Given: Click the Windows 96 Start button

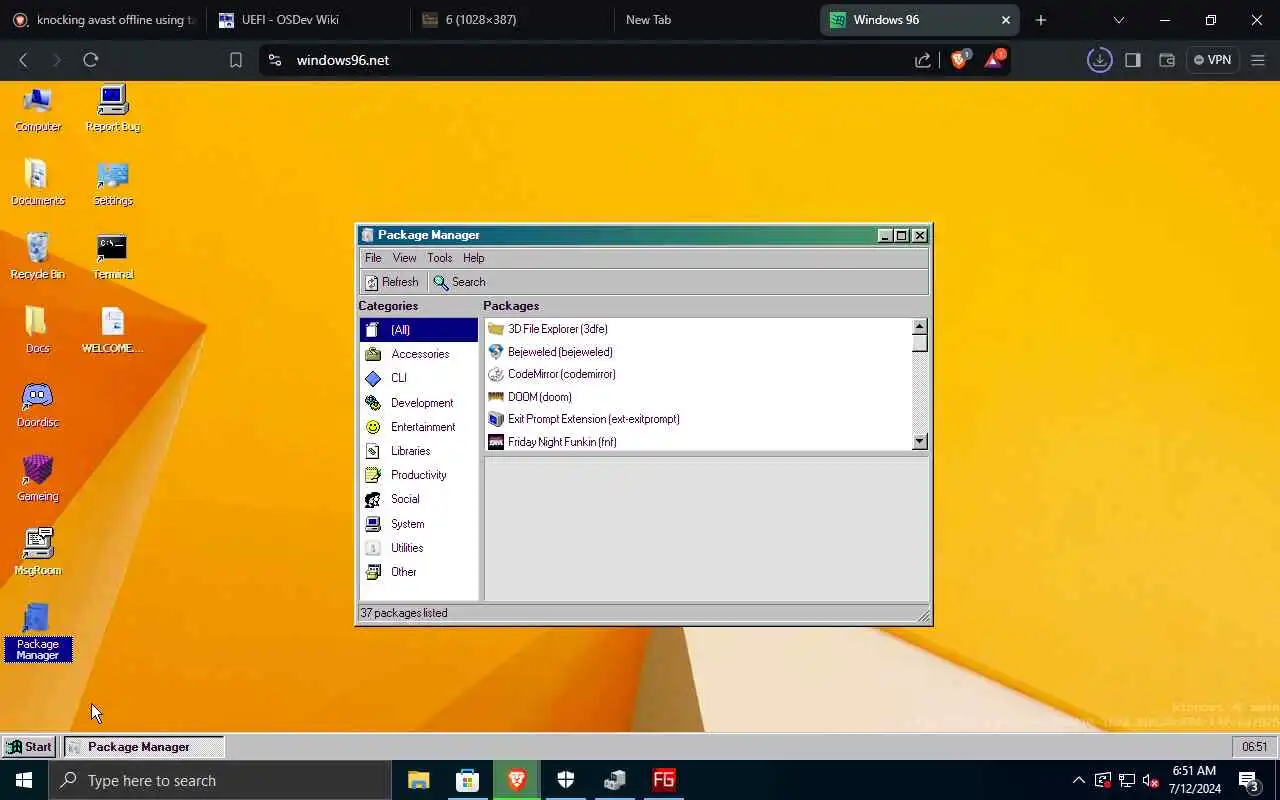Looking at the screenshot, I should (x=29, y=746).
